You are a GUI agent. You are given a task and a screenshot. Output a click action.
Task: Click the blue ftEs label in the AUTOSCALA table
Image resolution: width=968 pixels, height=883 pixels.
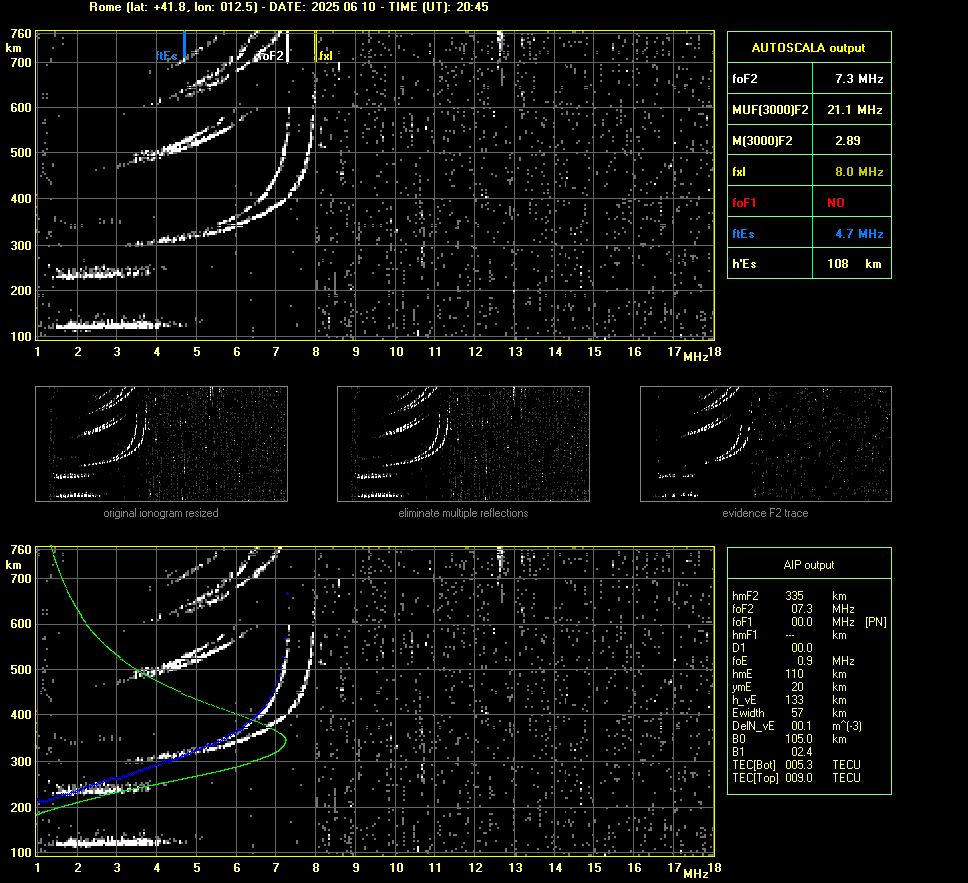(x=743, y=233)
